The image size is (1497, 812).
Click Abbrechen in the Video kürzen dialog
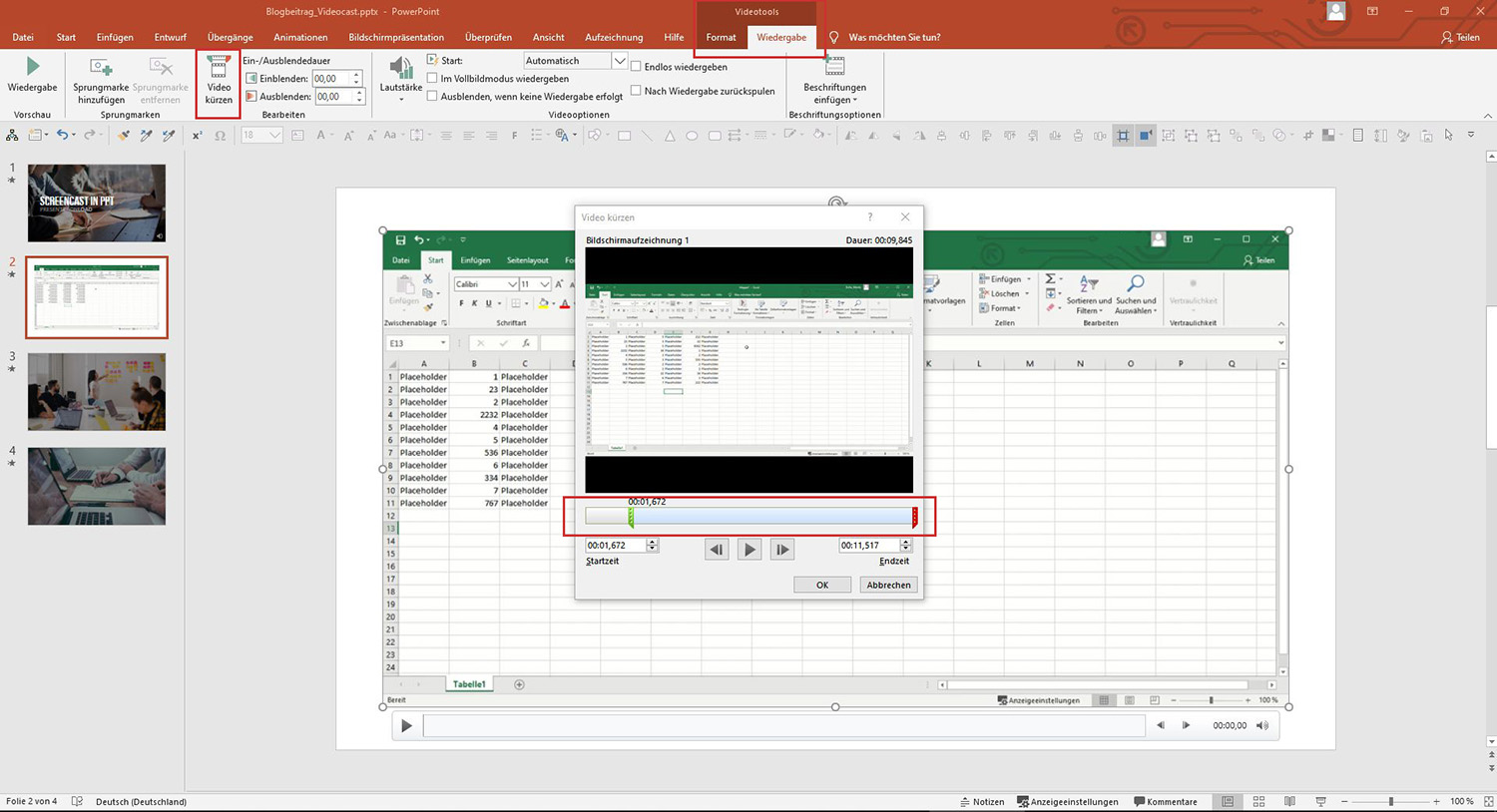pyautogui.click(x=888, y=585)
